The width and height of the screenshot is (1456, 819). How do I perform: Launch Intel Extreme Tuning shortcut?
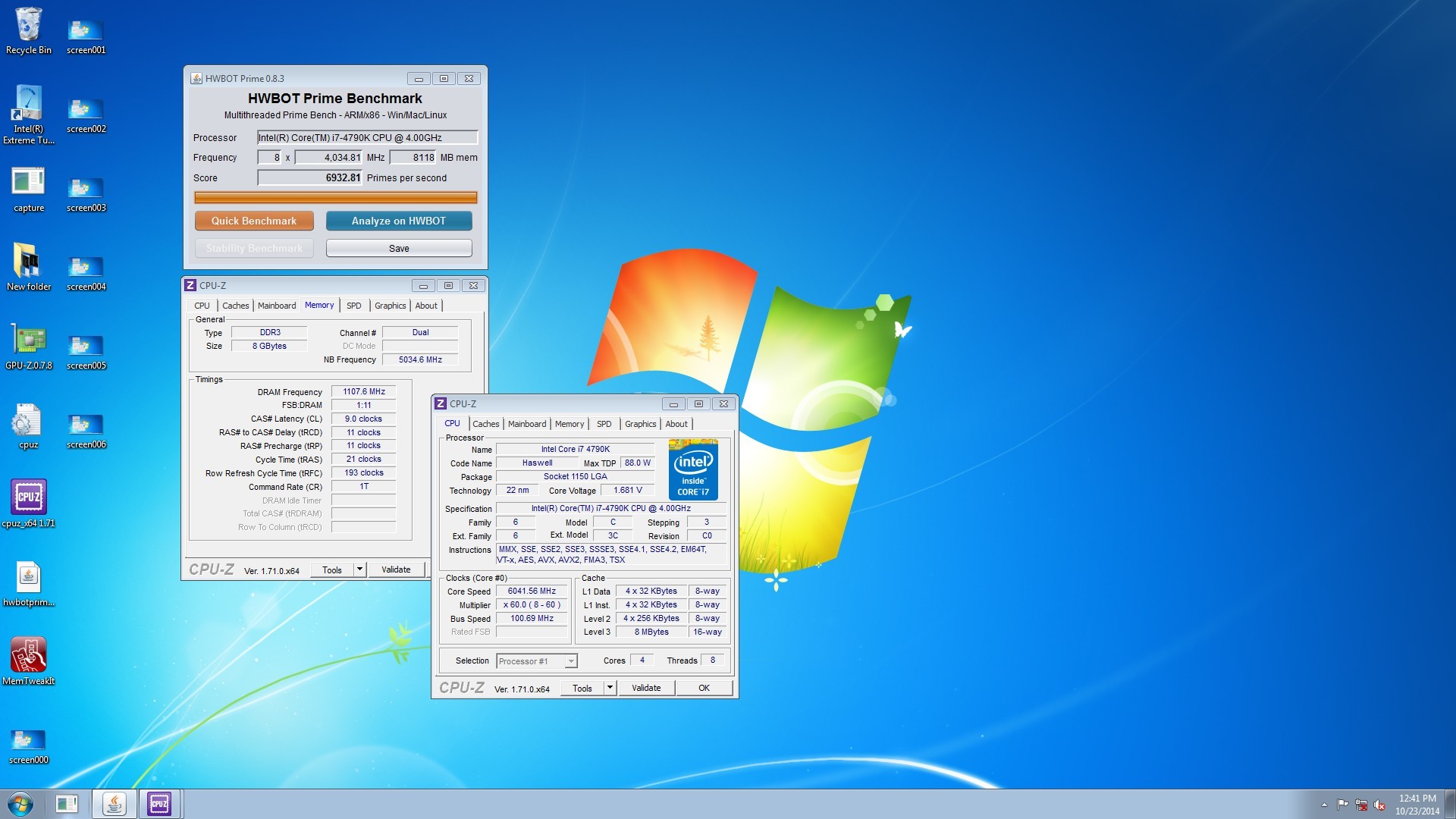click(29, 114)
